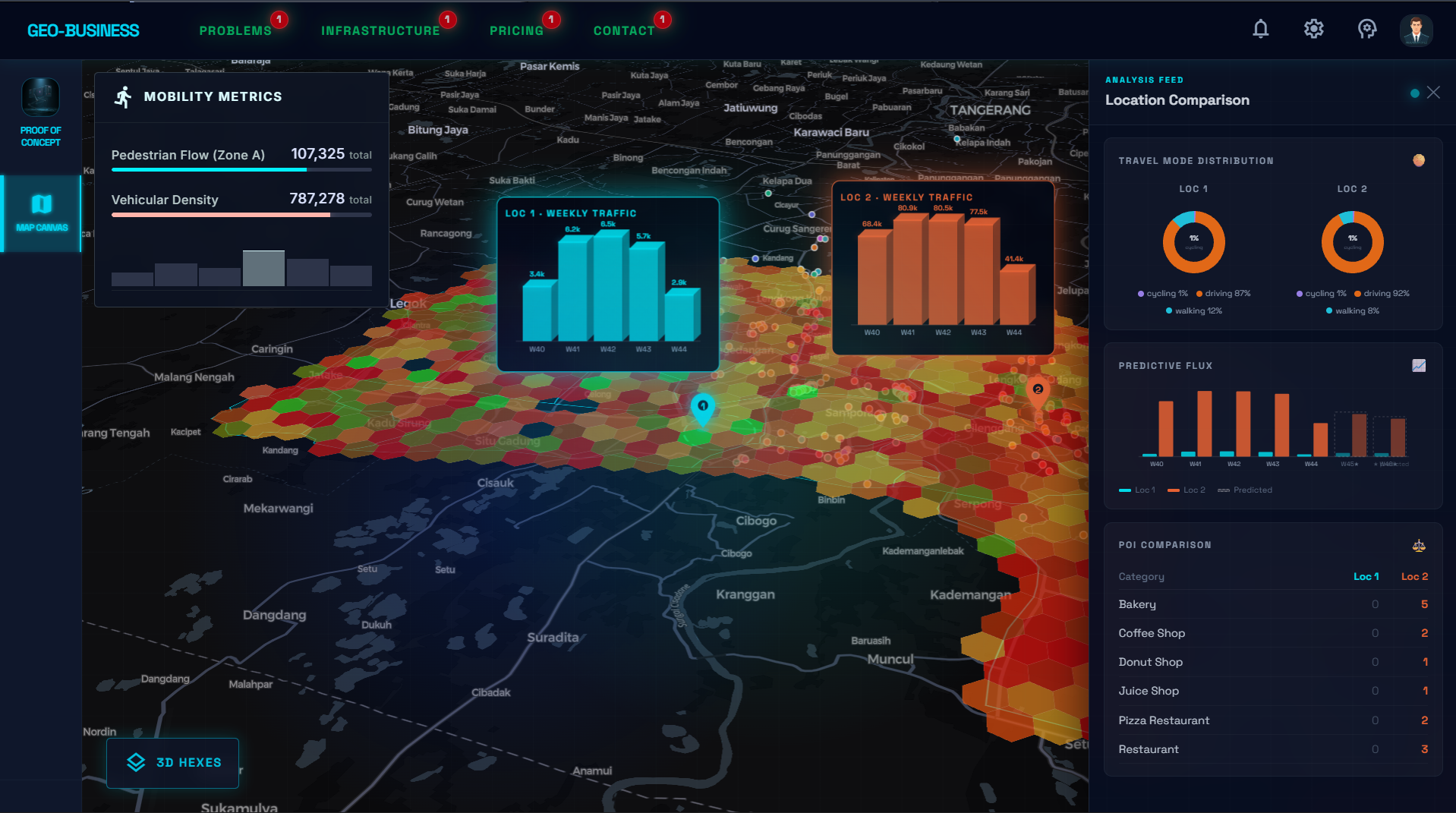Screen dimensions: 1456x813
Task: Click the LOC 1 driving 87% legend
Action: (x=1223, y=294)
